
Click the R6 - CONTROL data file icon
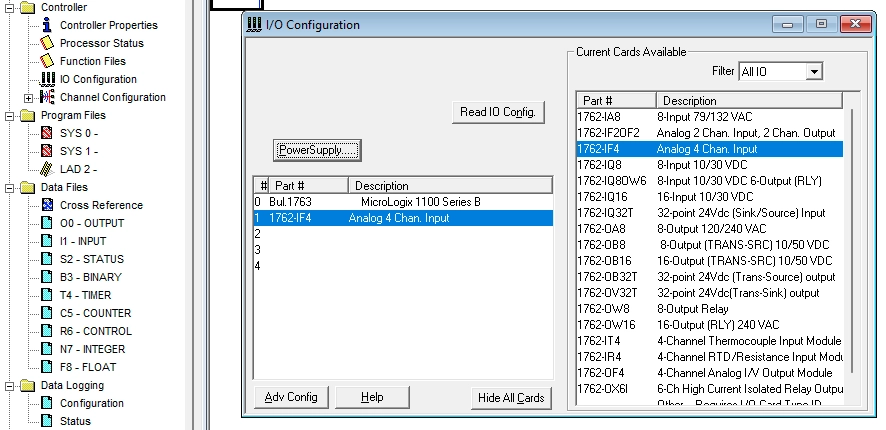coord(47,332)
